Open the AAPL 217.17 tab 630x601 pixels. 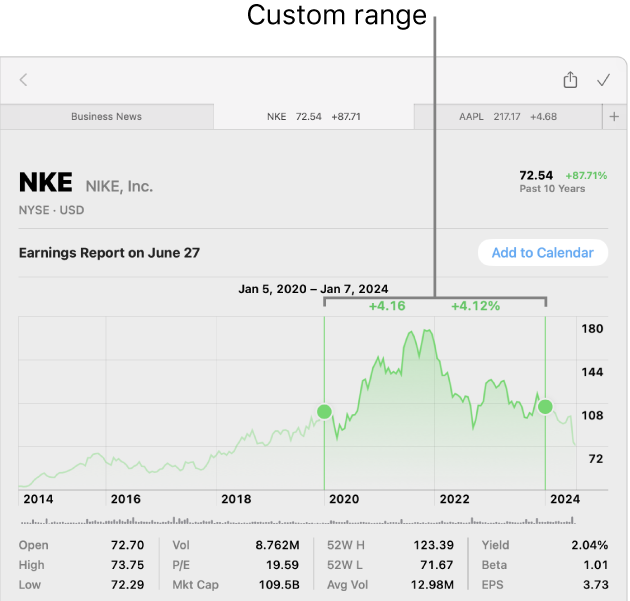(x=508, y=117)
